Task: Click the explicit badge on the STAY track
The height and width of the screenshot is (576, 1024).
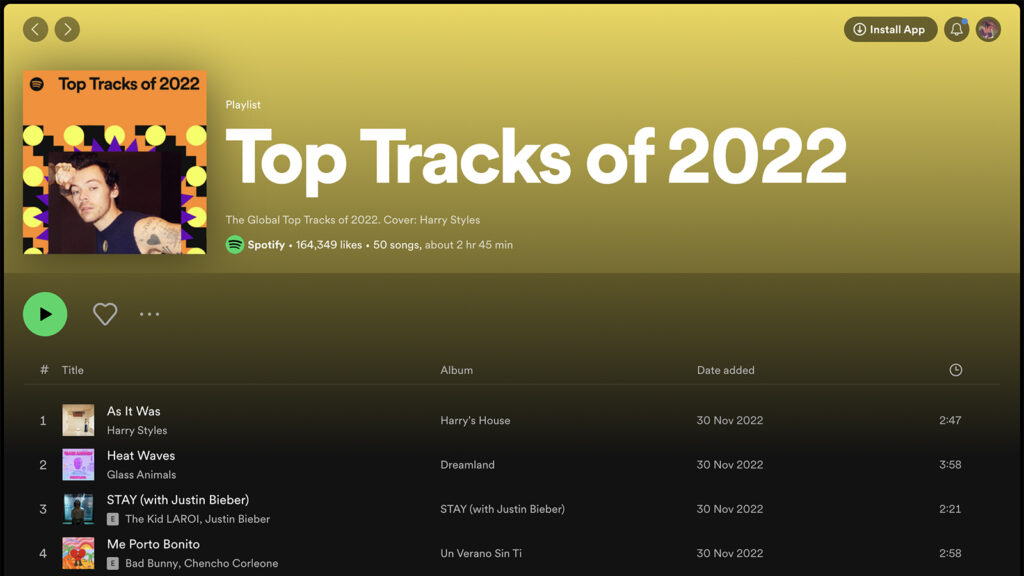Action: (113, 519)
